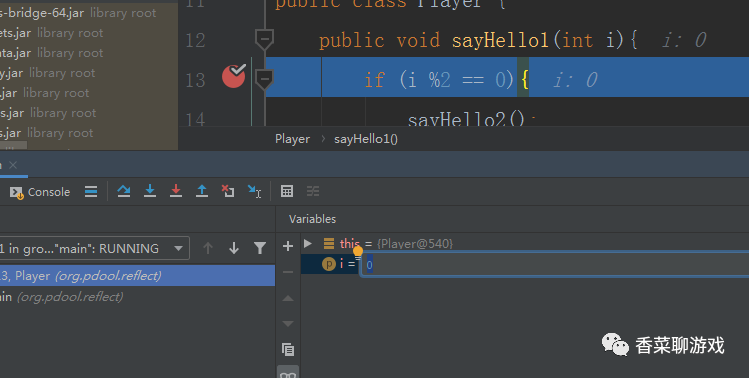The height and width of the screenshot is (378, 749).
Task: Click the New Watch plus icon
Action: [x=288, y=246]
